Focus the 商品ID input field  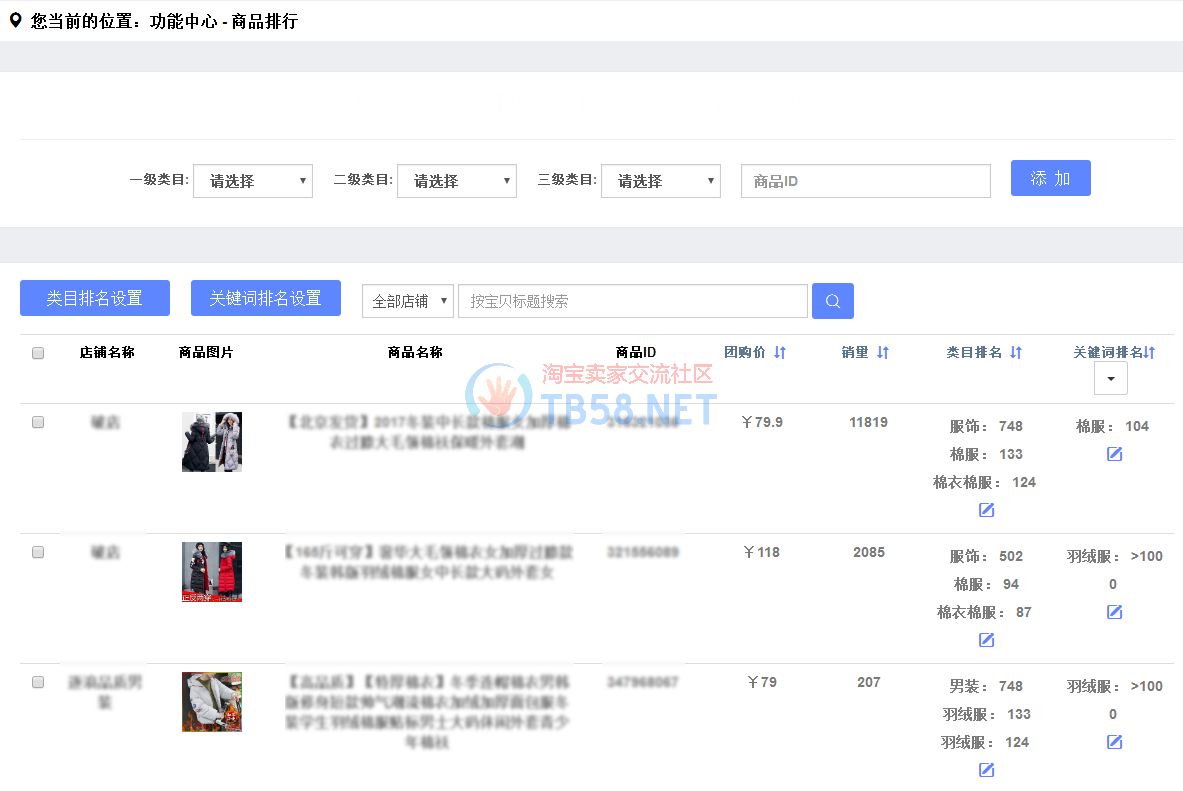865,181
